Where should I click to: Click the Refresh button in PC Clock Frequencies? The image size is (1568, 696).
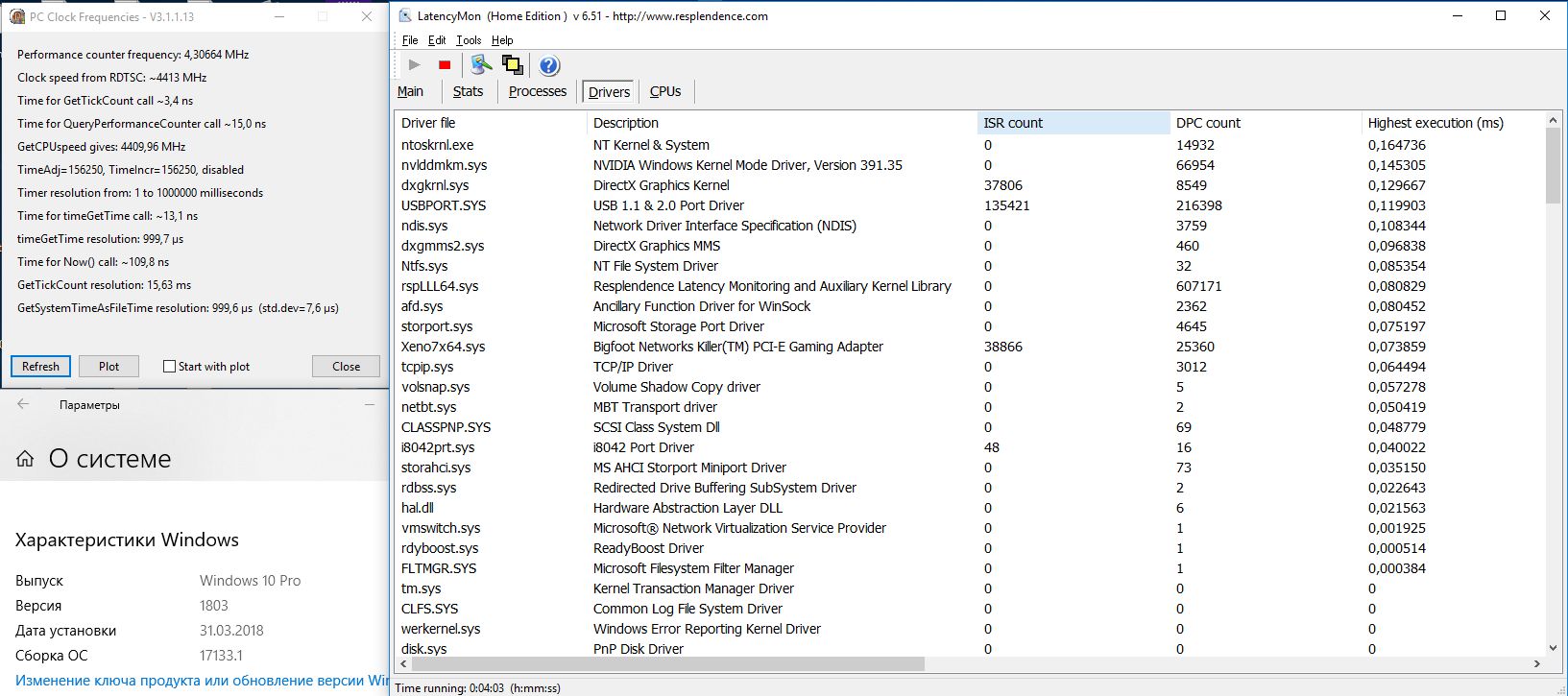(40, 366)
